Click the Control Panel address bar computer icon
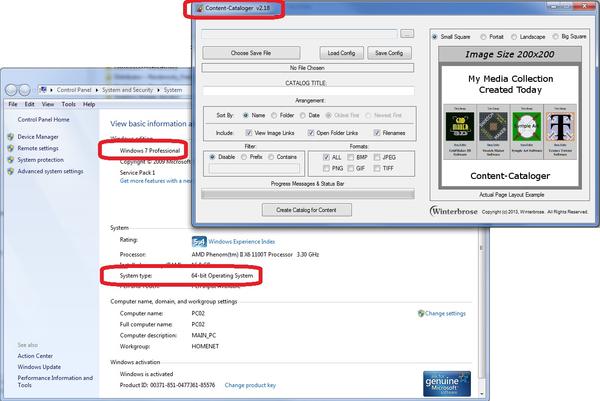This screenshot has width=600, height=401. 43,90
